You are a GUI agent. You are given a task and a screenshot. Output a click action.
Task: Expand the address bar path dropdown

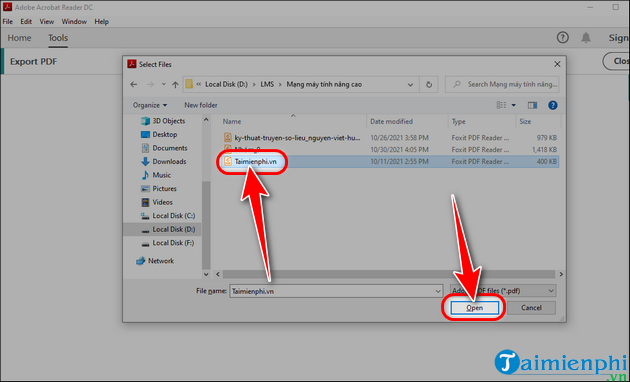pos(410,85)
